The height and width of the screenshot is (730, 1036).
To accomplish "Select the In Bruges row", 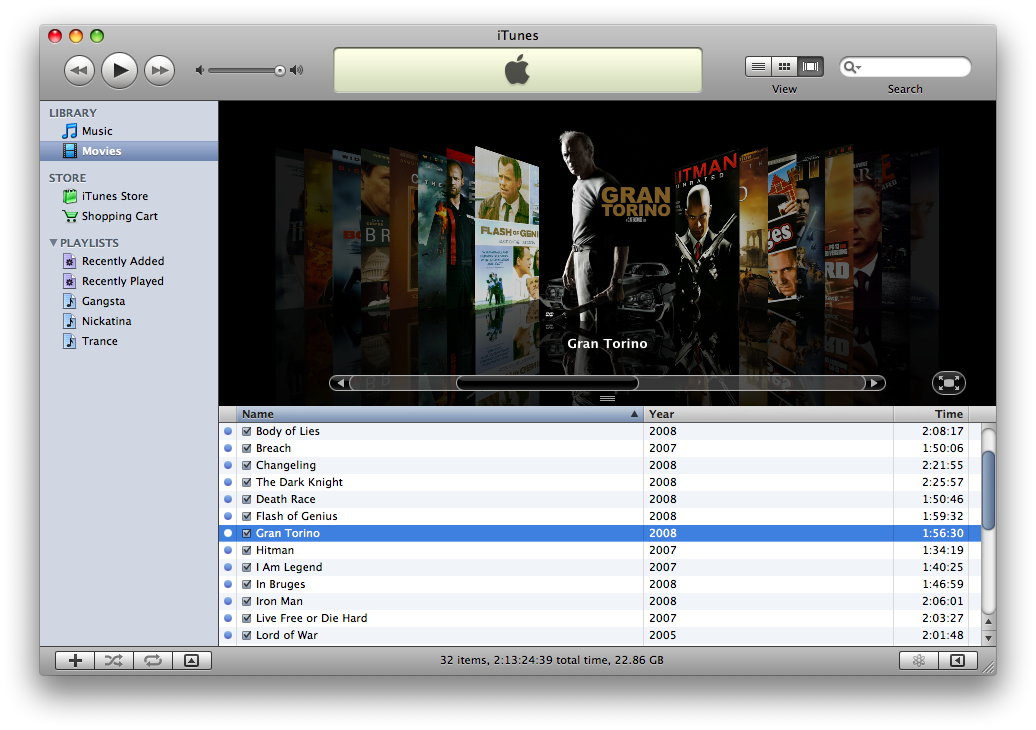I will click(600, 584).
